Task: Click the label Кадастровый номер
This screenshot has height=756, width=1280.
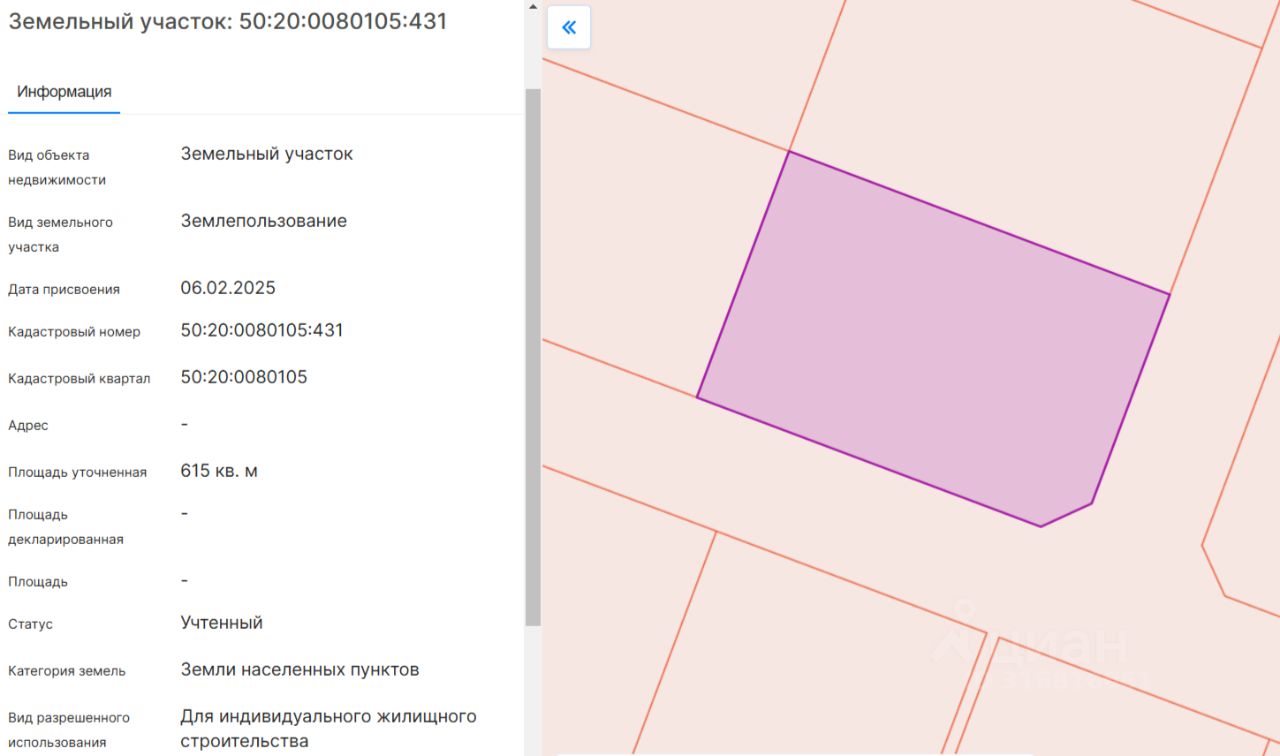Action: 74,332
